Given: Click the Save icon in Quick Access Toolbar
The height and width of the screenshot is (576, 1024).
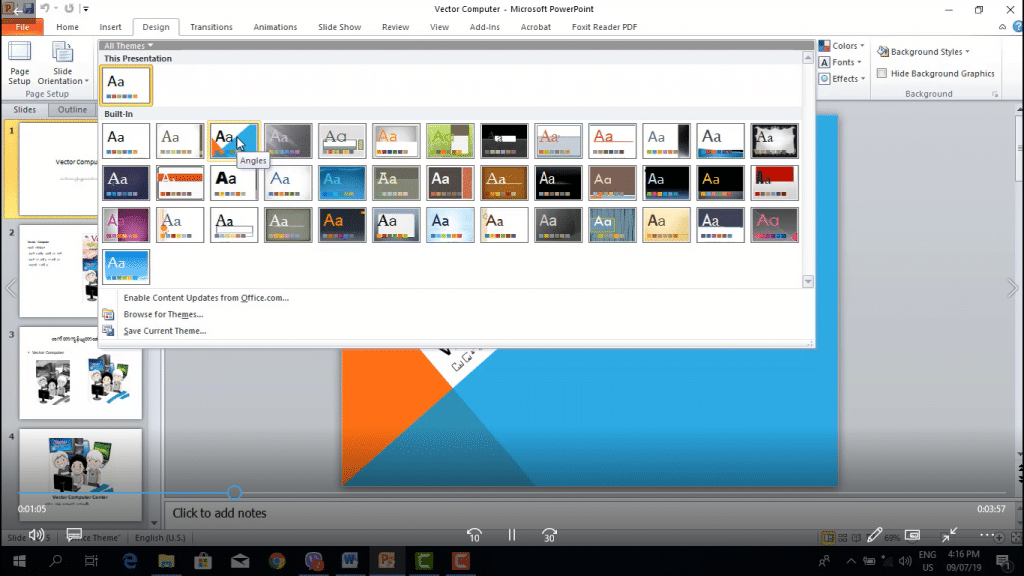Looking at the screenshot, I should coord(29,8).
